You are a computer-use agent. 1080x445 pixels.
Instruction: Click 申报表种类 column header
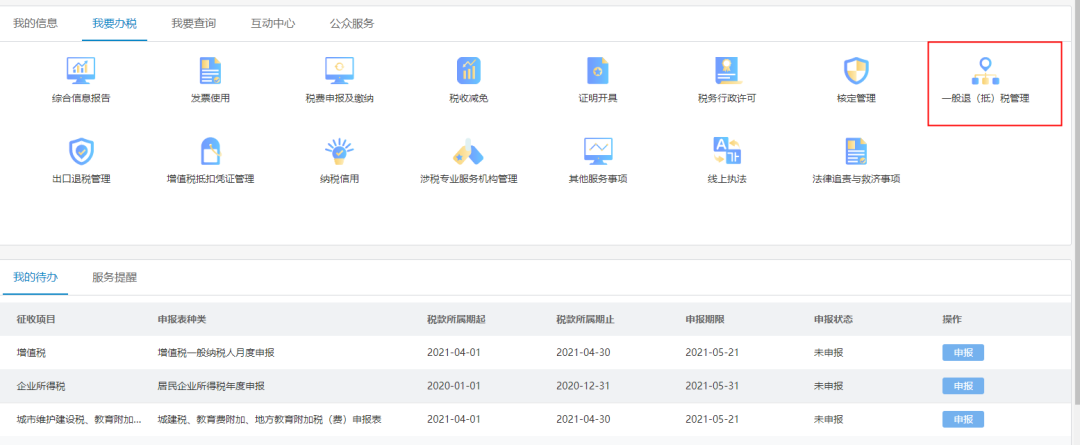coord(182,320)
